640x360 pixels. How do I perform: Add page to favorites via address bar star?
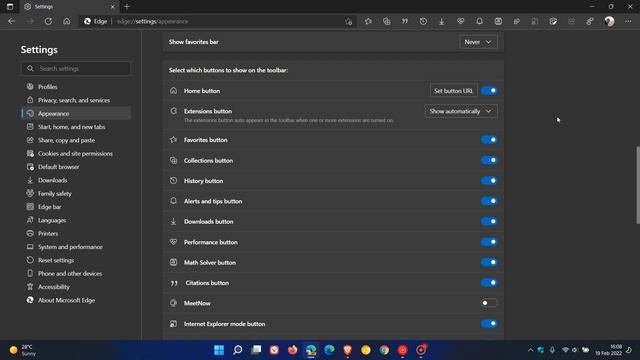[348, 21]
